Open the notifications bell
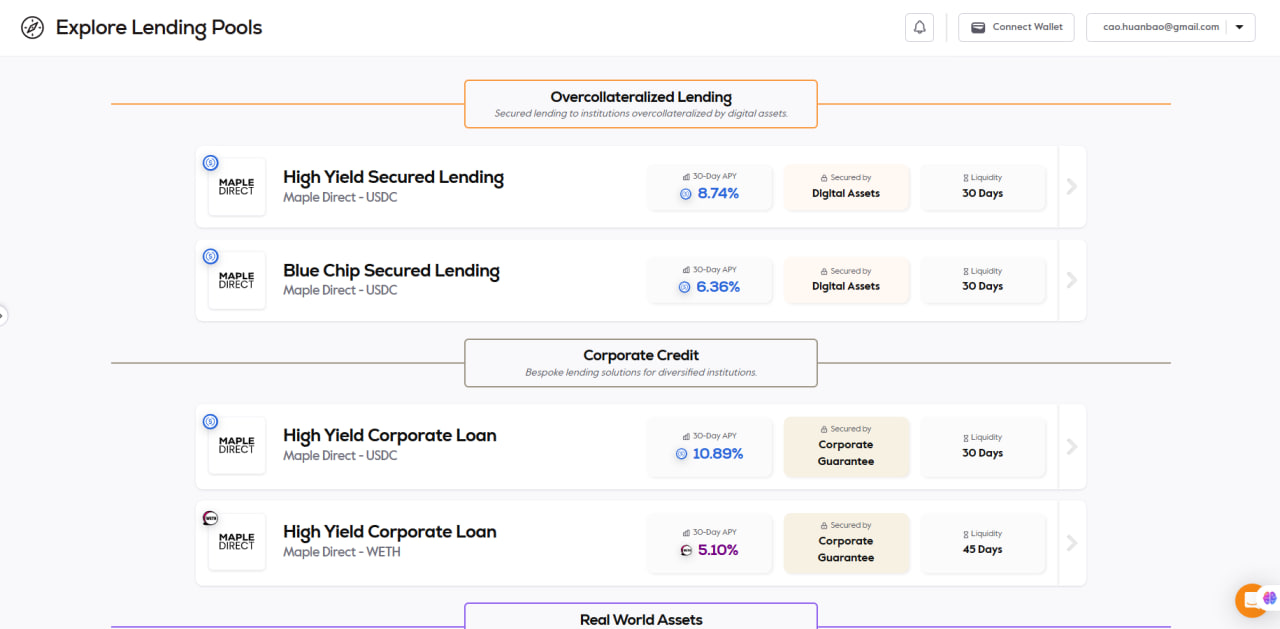The image size is (1280, 629). point(919,27)
